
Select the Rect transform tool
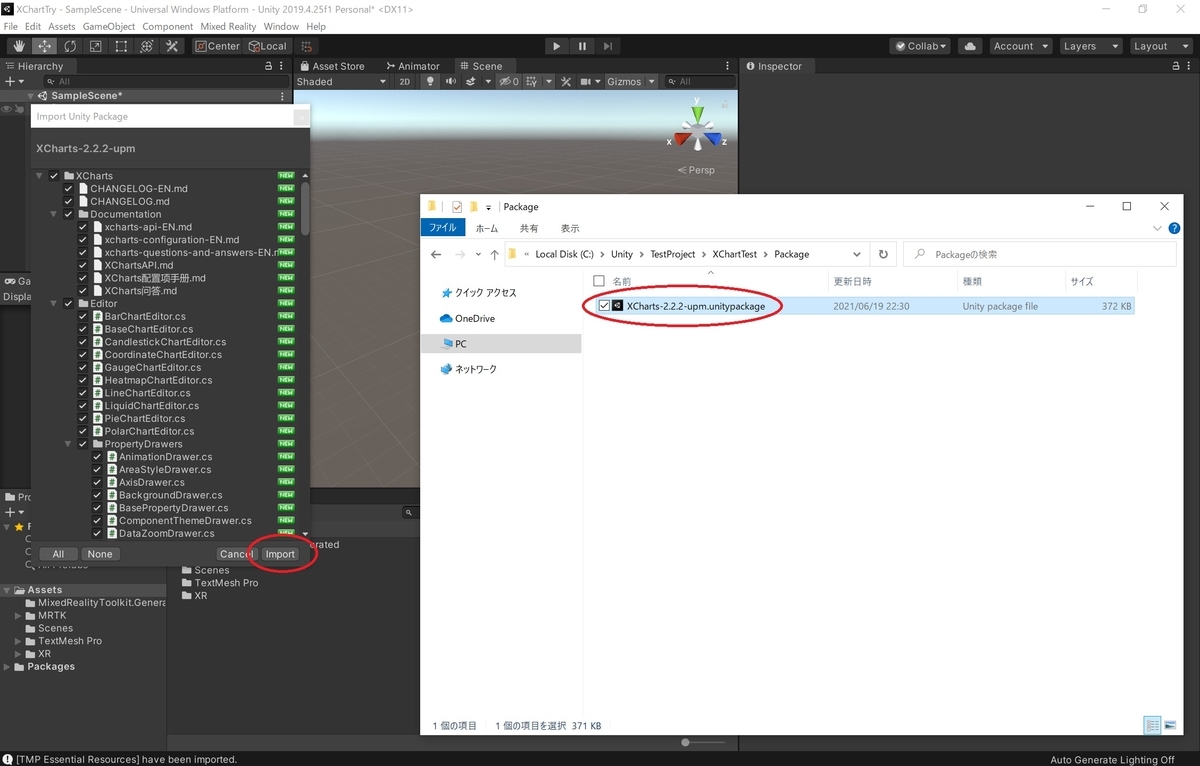[120, 46]
